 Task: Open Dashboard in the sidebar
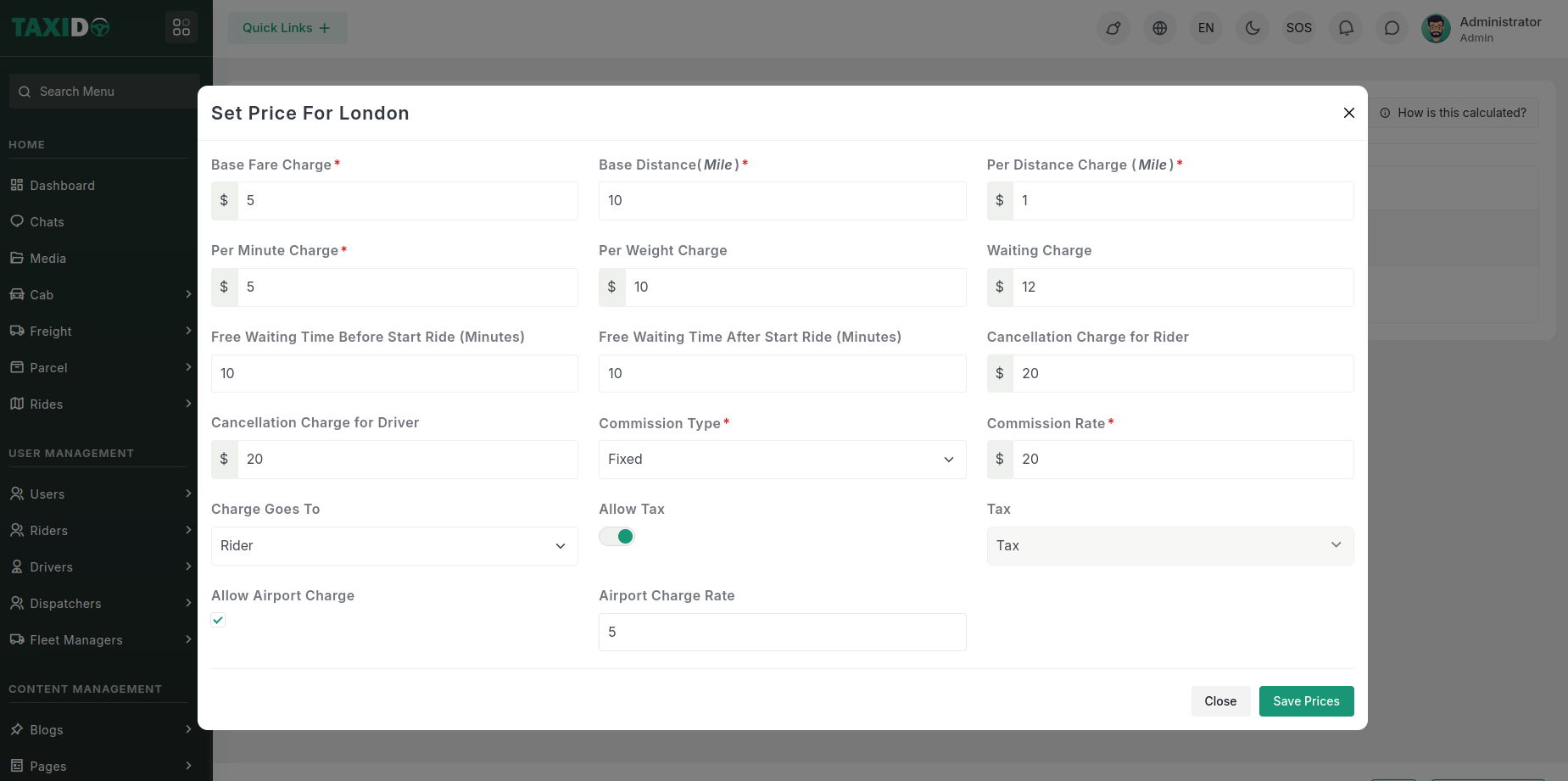tap(62, 186)
